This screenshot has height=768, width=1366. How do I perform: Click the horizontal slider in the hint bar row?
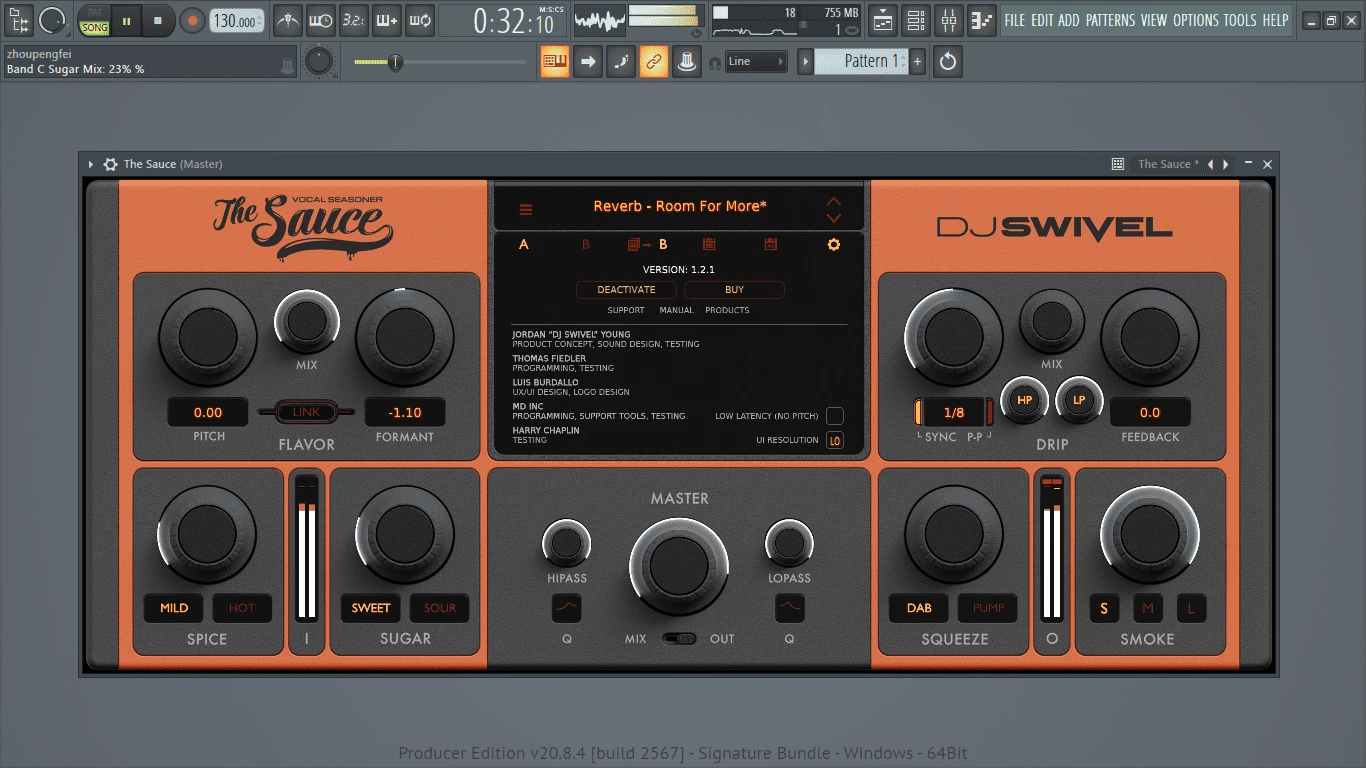(x=440, y=62)
